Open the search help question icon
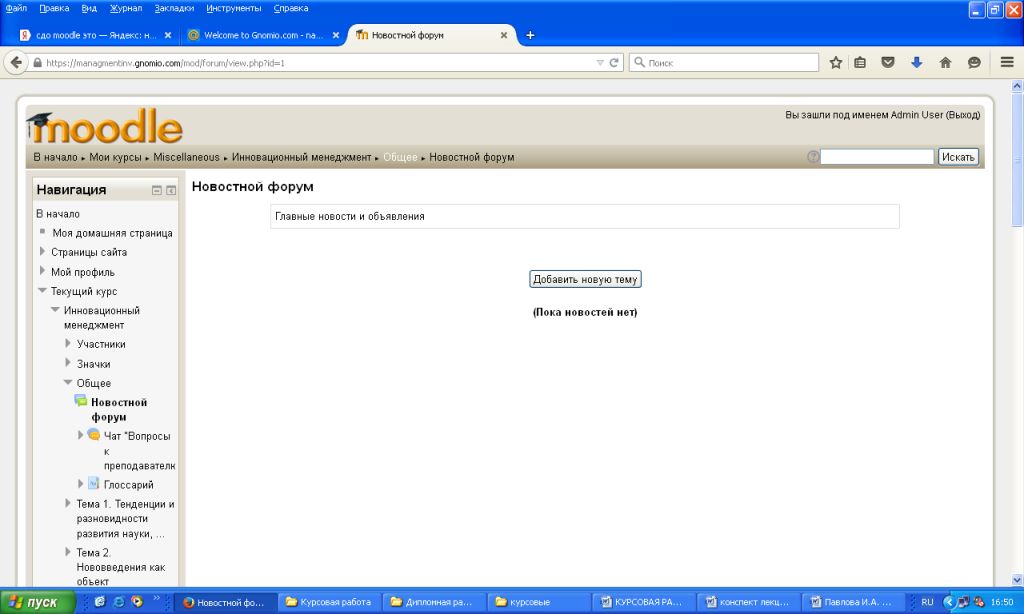Image resolution: width=1024 pixels, height=614 pixels. 812,157
